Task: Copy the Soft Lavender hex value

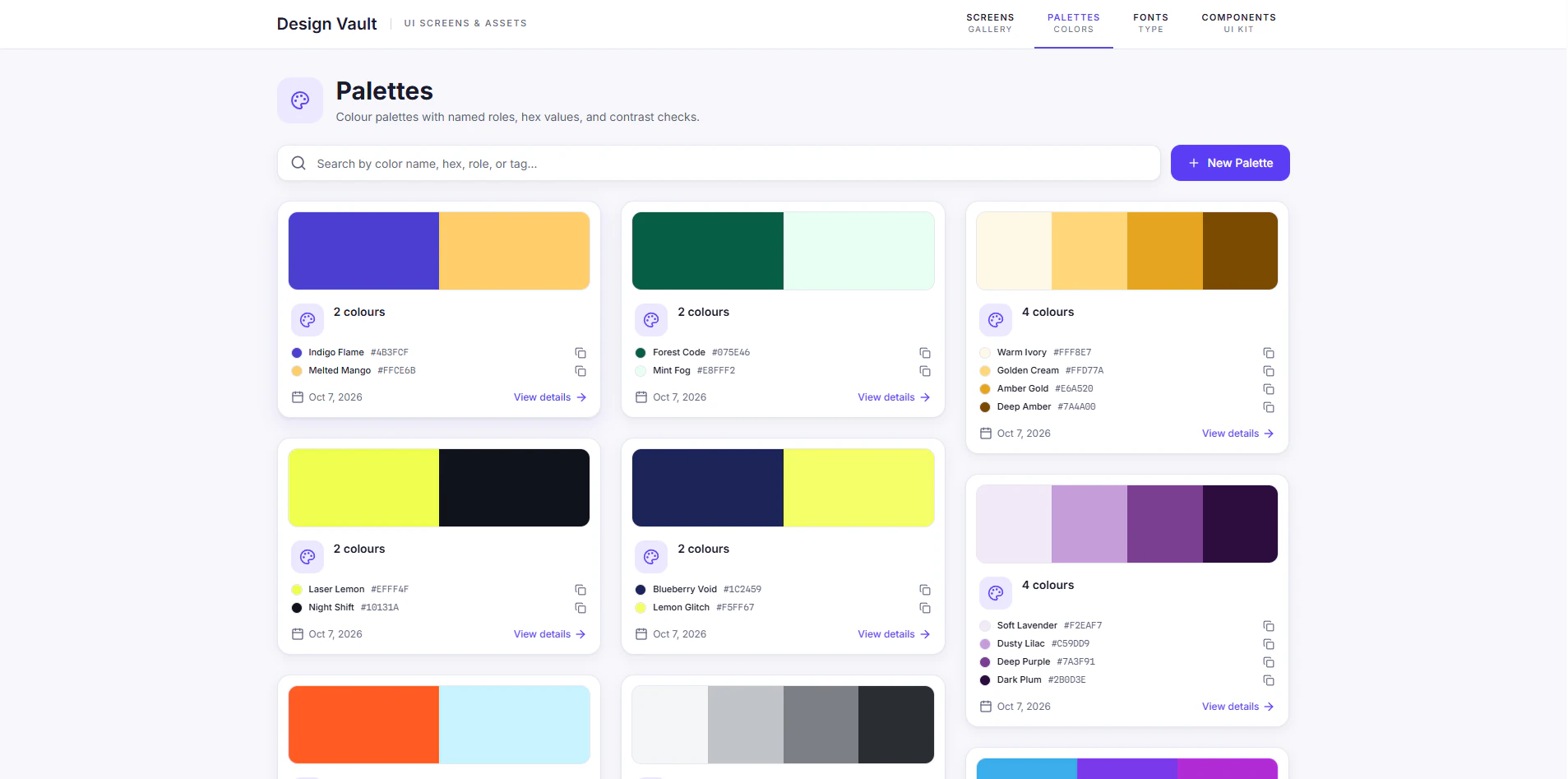Action: point(1269,626)
